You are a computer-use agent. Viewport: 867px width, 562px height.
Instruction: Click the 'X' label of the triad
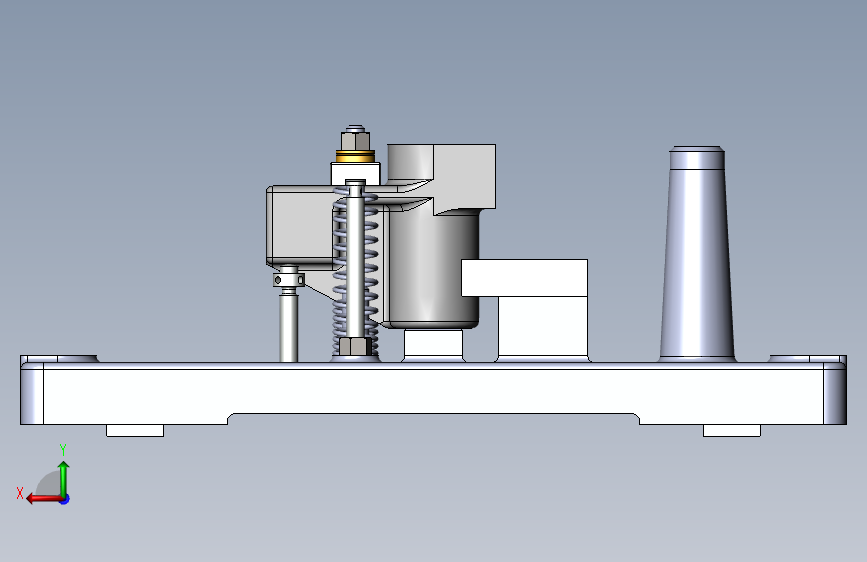pos(20,493)
